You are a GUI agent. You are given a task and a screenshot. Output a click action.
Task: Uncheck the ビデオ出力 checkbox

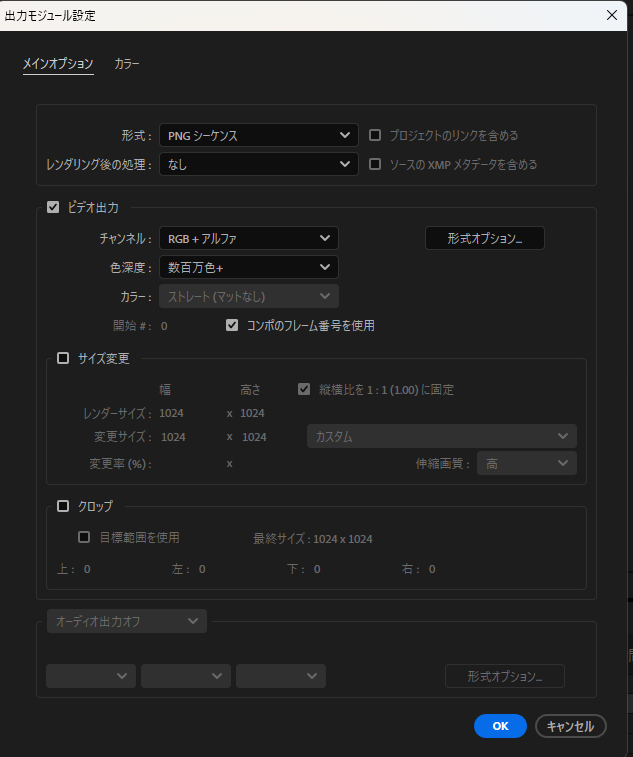pyautogui.click(x=54, y=208)
